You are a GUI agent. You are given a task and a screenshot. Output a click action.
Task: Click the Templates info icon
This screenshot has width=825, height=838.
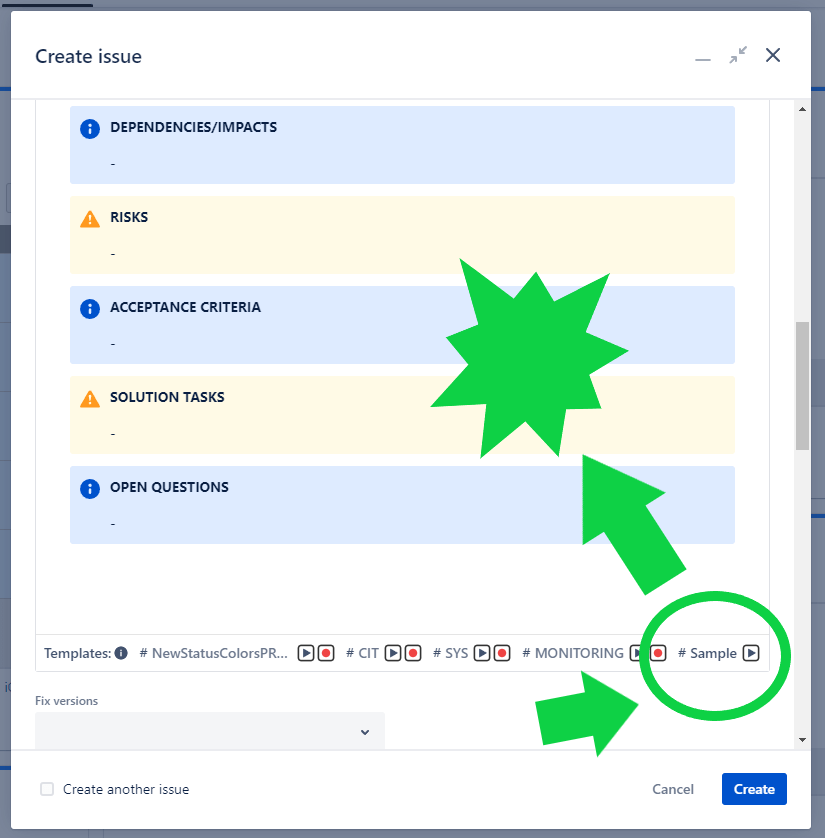pos(121,653)
